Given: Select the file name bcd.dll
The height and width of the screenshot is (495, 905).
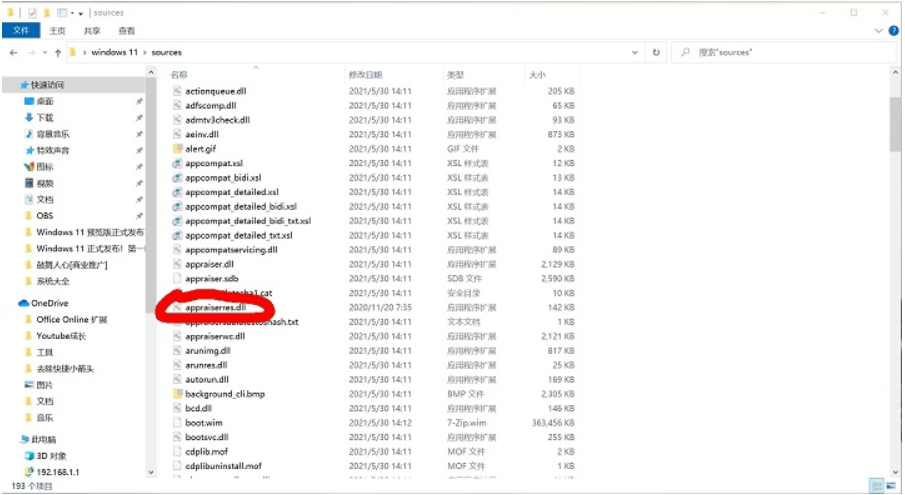Looking at the screenshot, I should (199, 408).
